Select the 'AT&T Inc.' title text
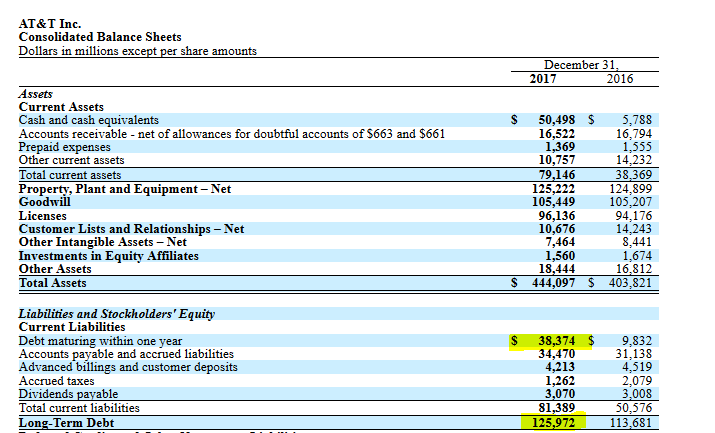Image resolution: width=715 pixels, height=433 pixels. point(50,24)
